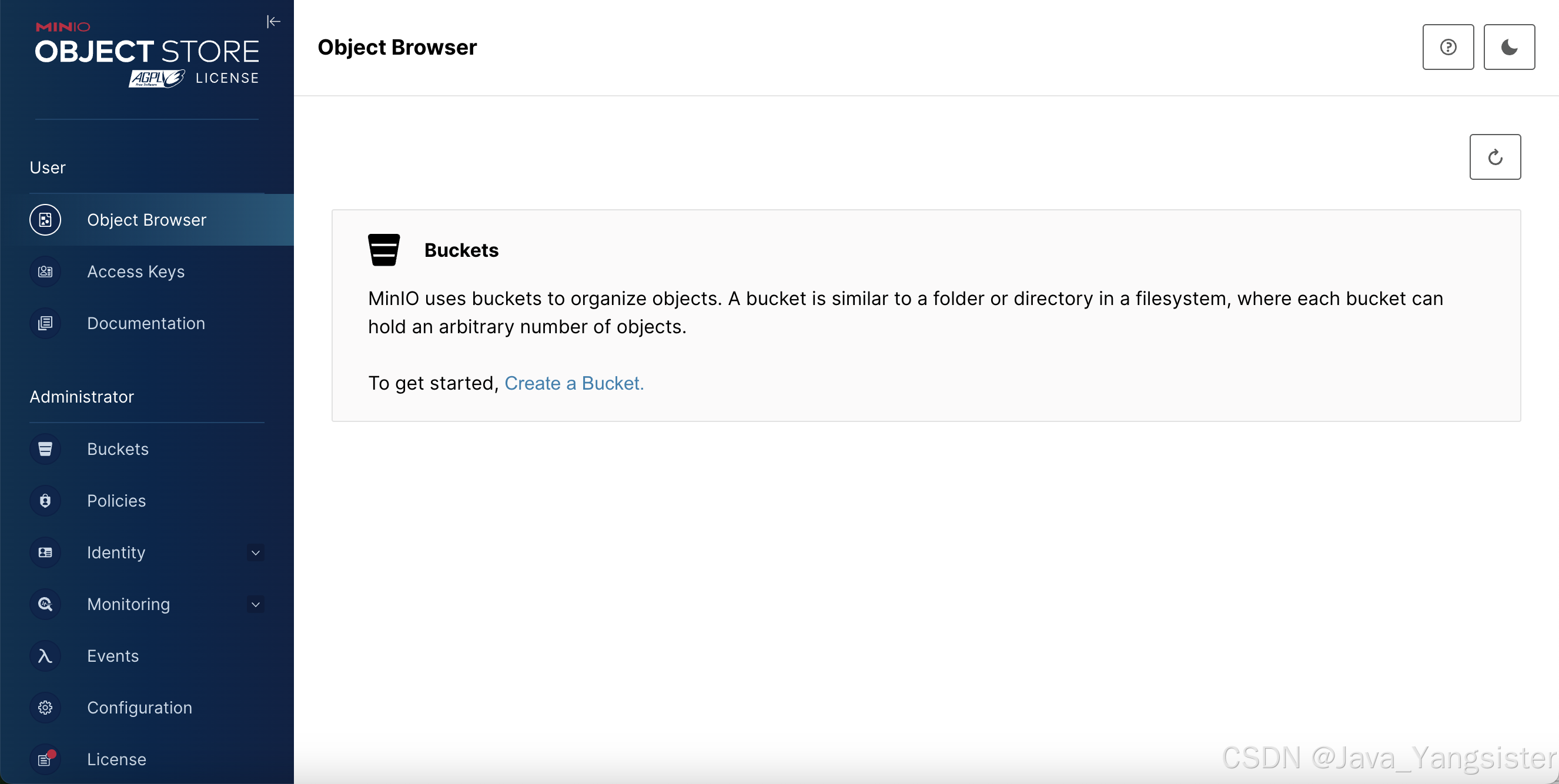Expand the Monitoring submenu chevron
Screen dimensions: 1559x784
[x=255, y=604]
